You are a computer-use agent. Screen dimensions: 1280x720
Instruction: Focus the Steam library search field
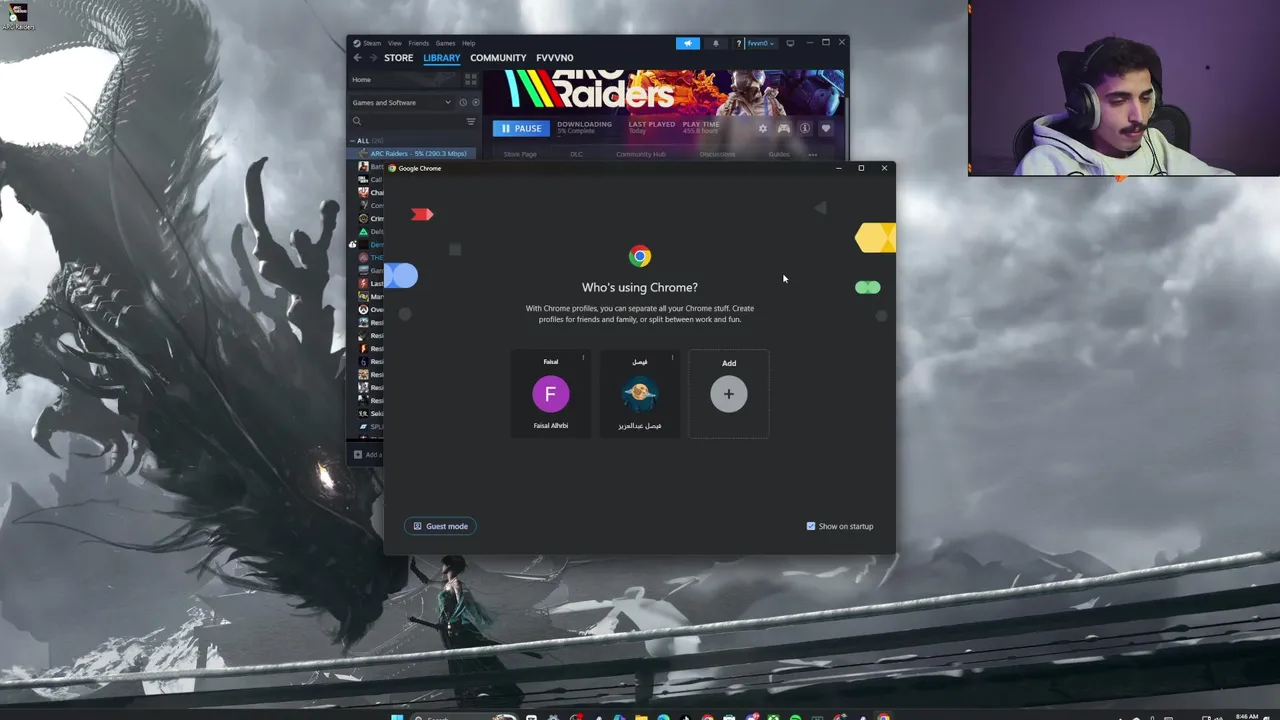pos(412,121)
